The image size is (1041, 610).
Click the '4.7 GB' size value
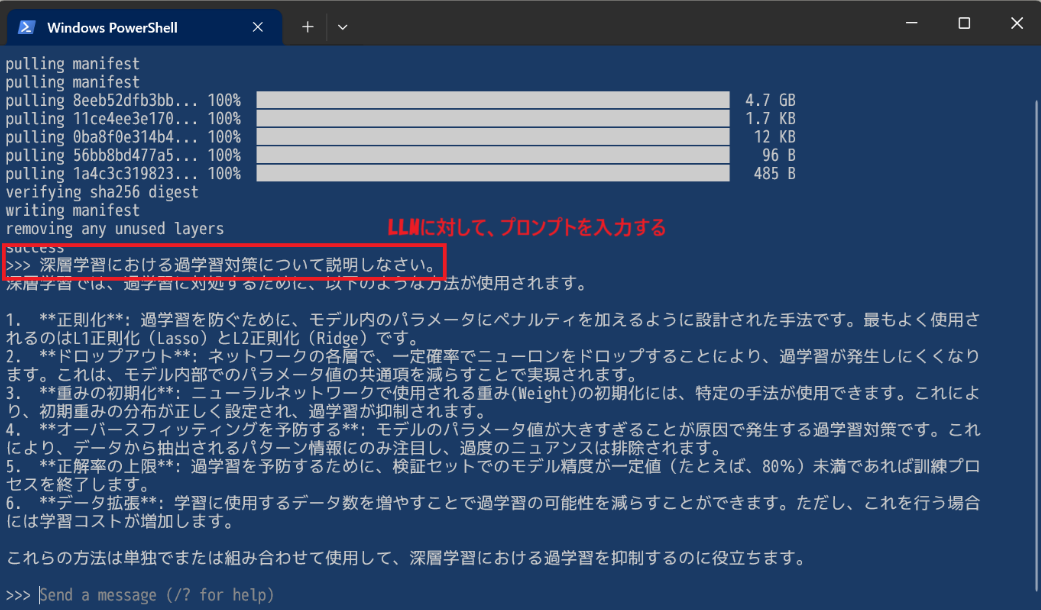770,100
